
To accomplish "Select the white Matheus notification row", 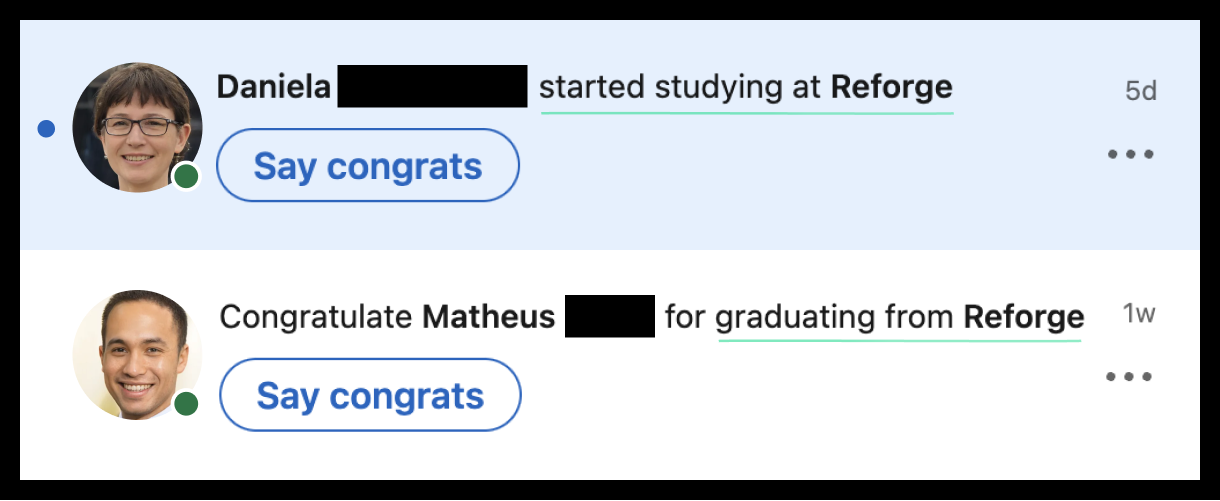I will [610, 365].
